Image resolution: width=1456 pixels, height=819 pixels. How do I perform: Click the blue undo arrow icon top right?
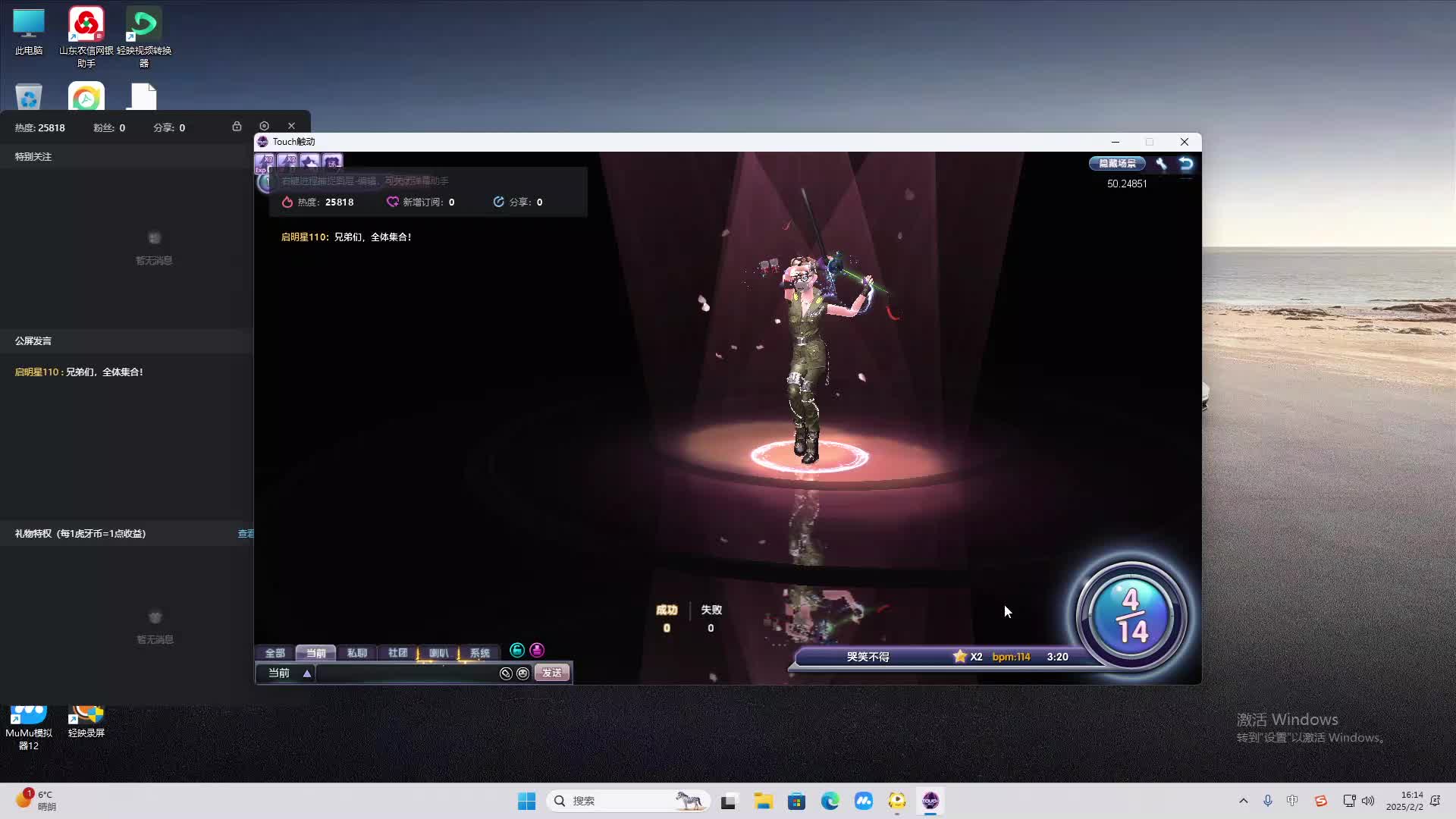1185,163
